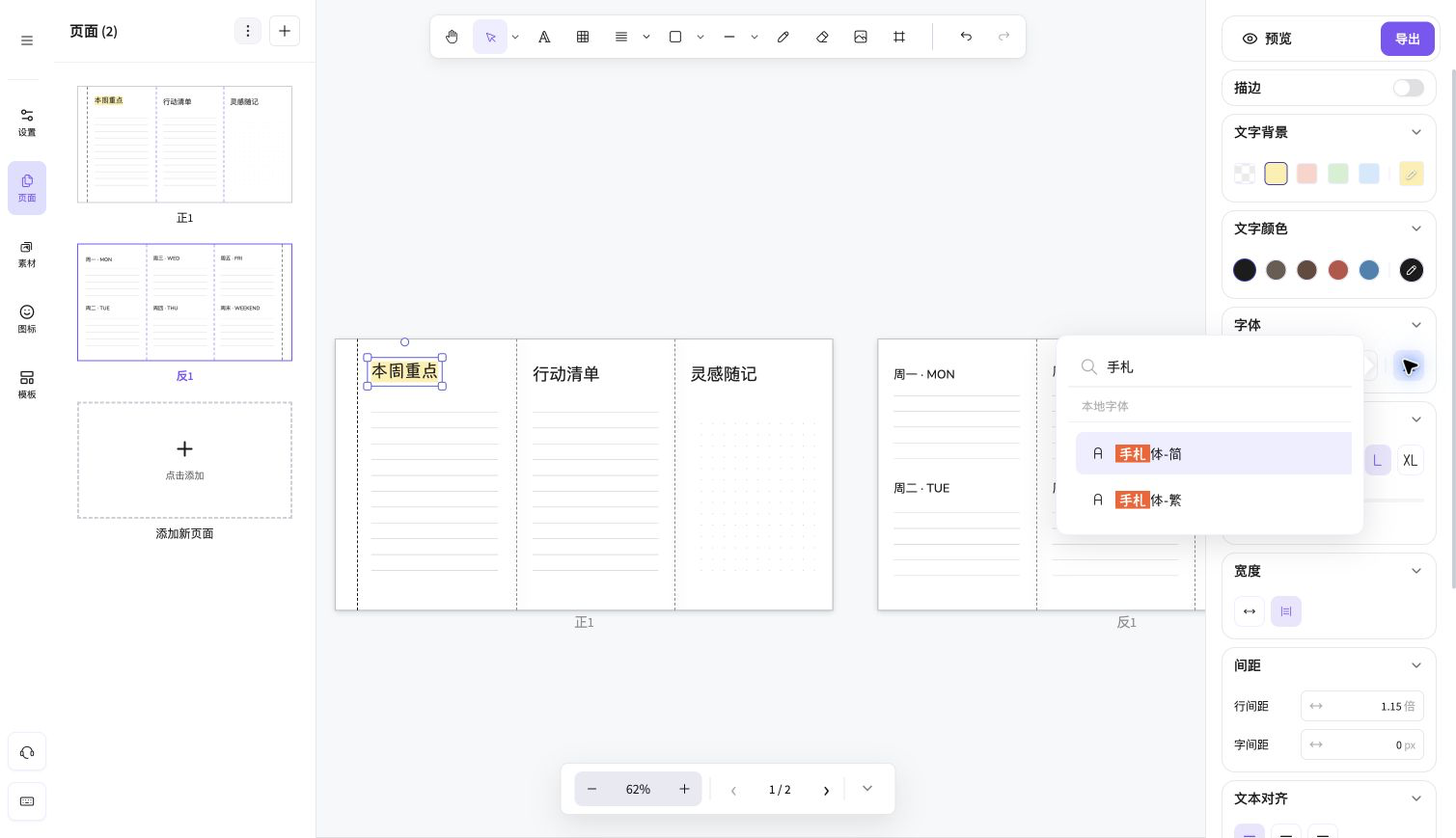Select fixed width option
This screenshot has width=1456, height=838.
[1286, 611]
